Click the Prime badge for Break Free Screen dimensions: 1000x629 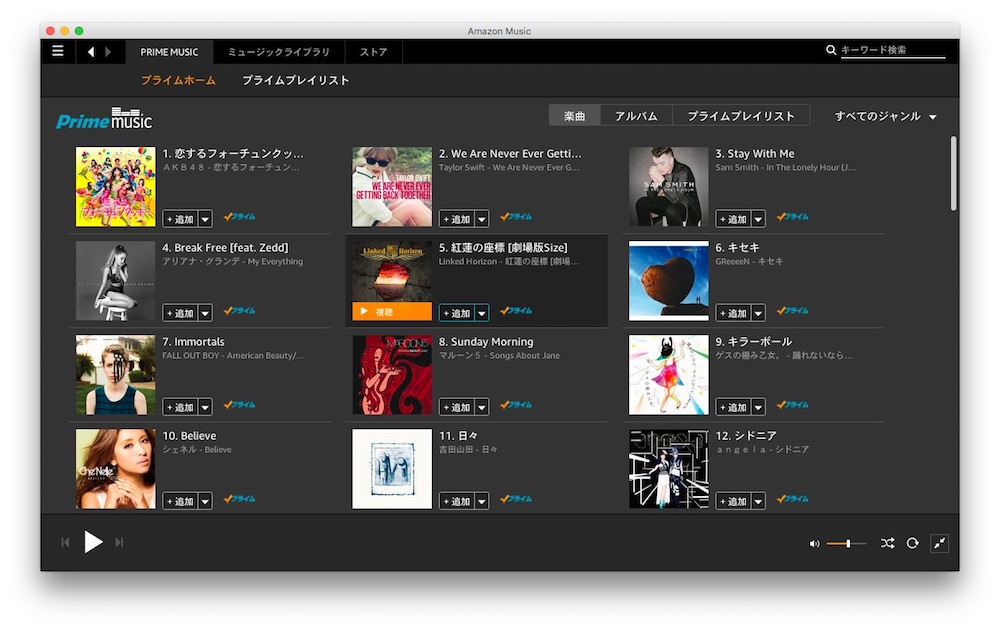(x=240, y=311)
